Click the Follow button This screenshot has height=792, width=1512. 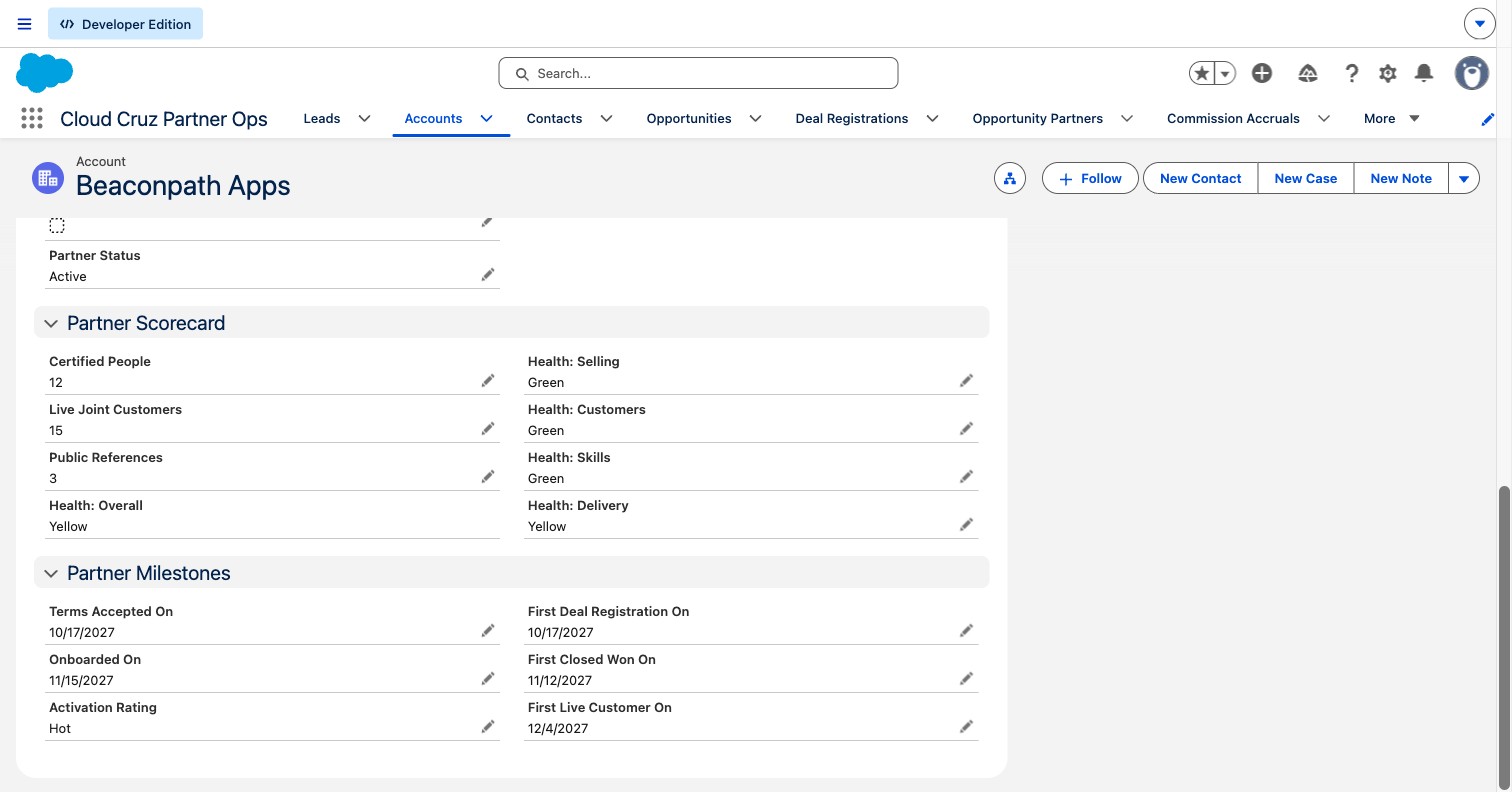1090,179
